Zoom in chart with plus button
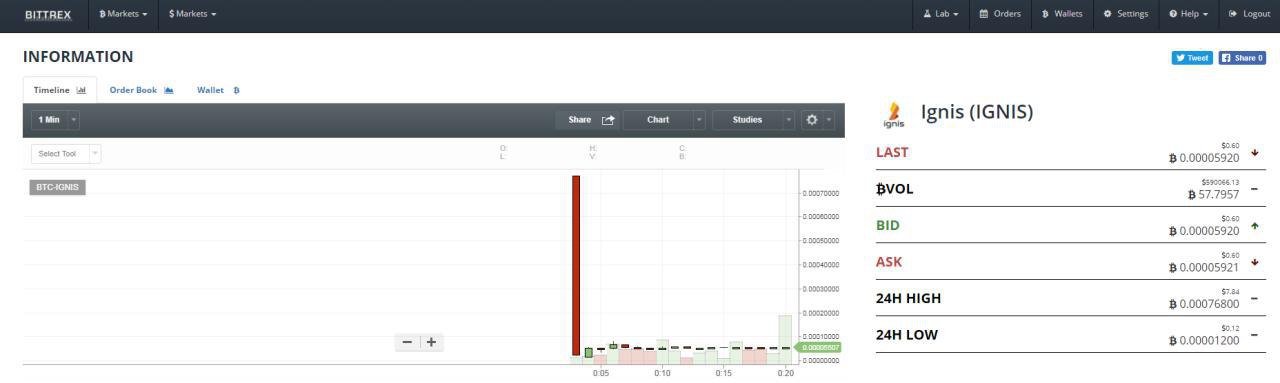 (x=431, y=342)
